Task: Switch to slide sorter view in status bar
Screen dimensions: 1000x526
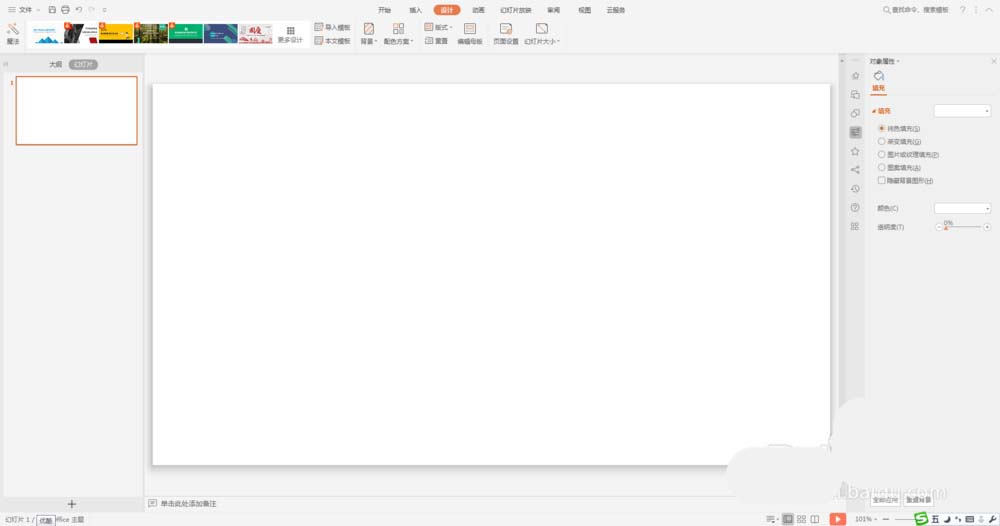Action: [802, 519]
